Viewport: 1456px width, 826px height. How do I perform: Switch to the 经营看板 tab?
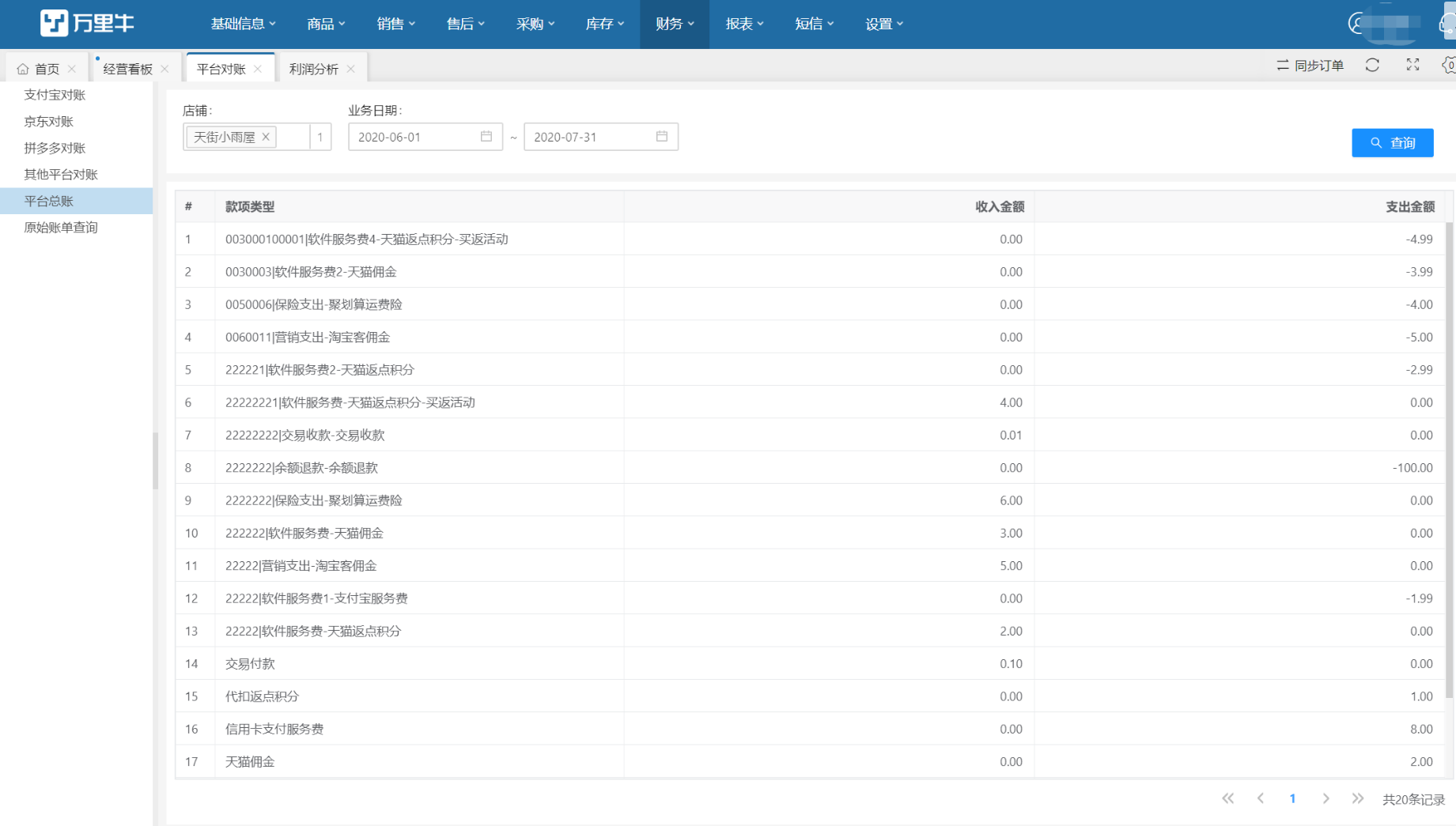pos(127,69)
